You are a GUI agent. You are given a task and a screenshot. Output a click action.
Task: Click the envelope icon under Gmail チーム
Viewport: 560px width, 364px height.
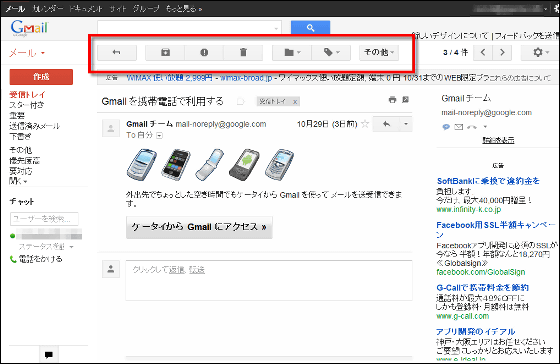(459, 127)
